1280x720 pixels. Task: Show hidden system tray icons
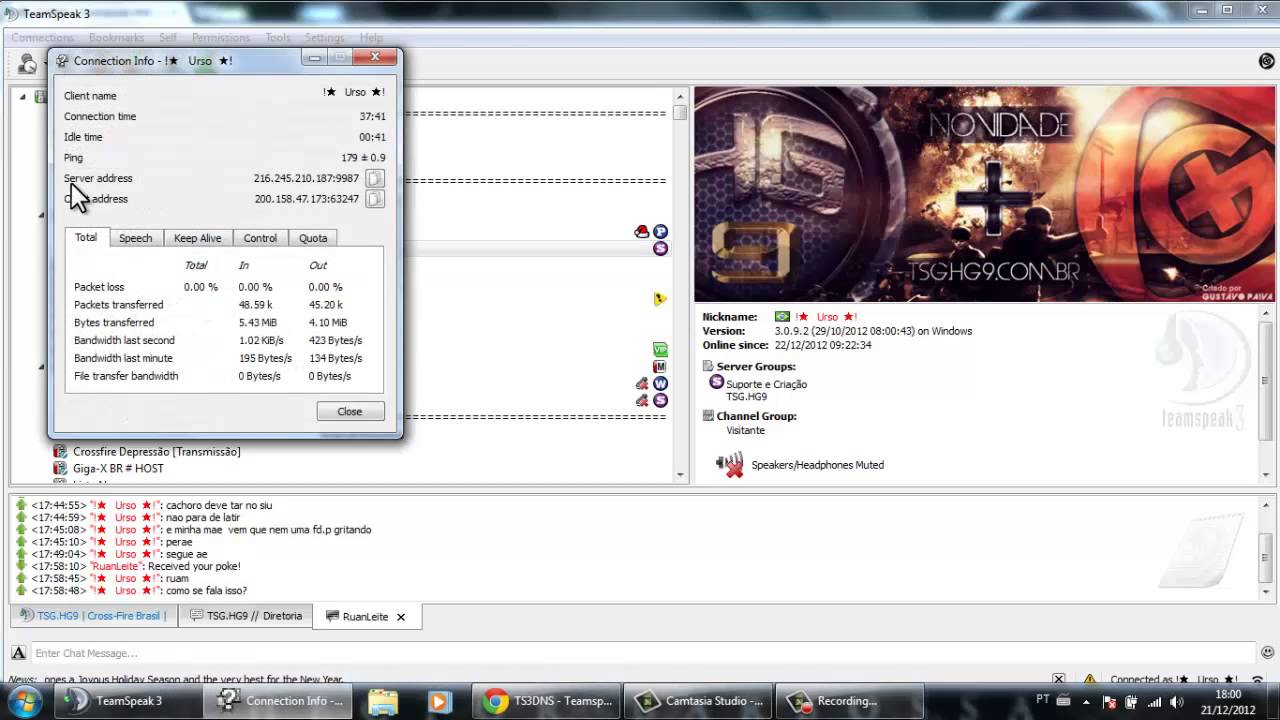tap(1087, 702)
